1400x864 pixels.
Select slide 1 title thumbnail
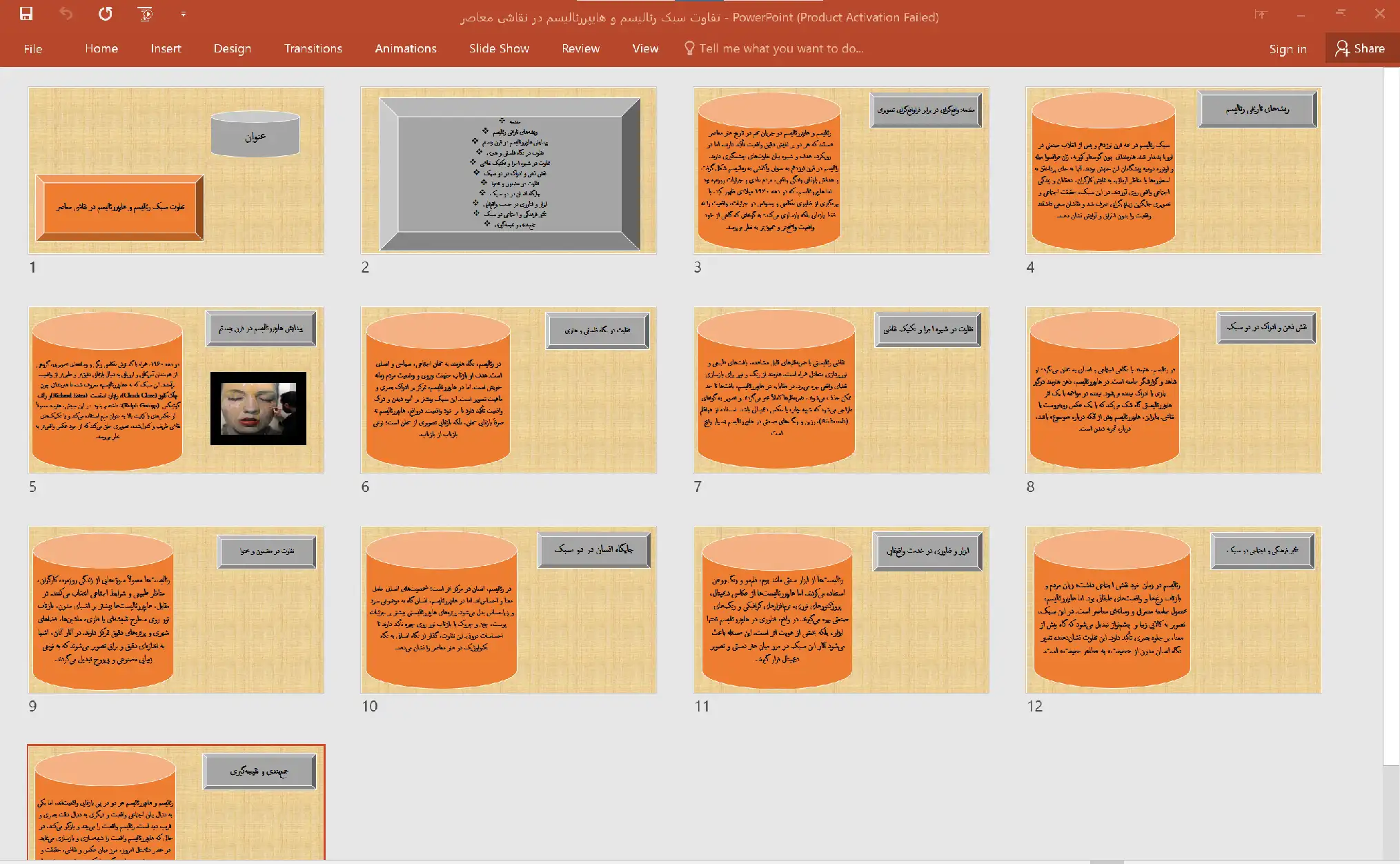coord(176,170)
